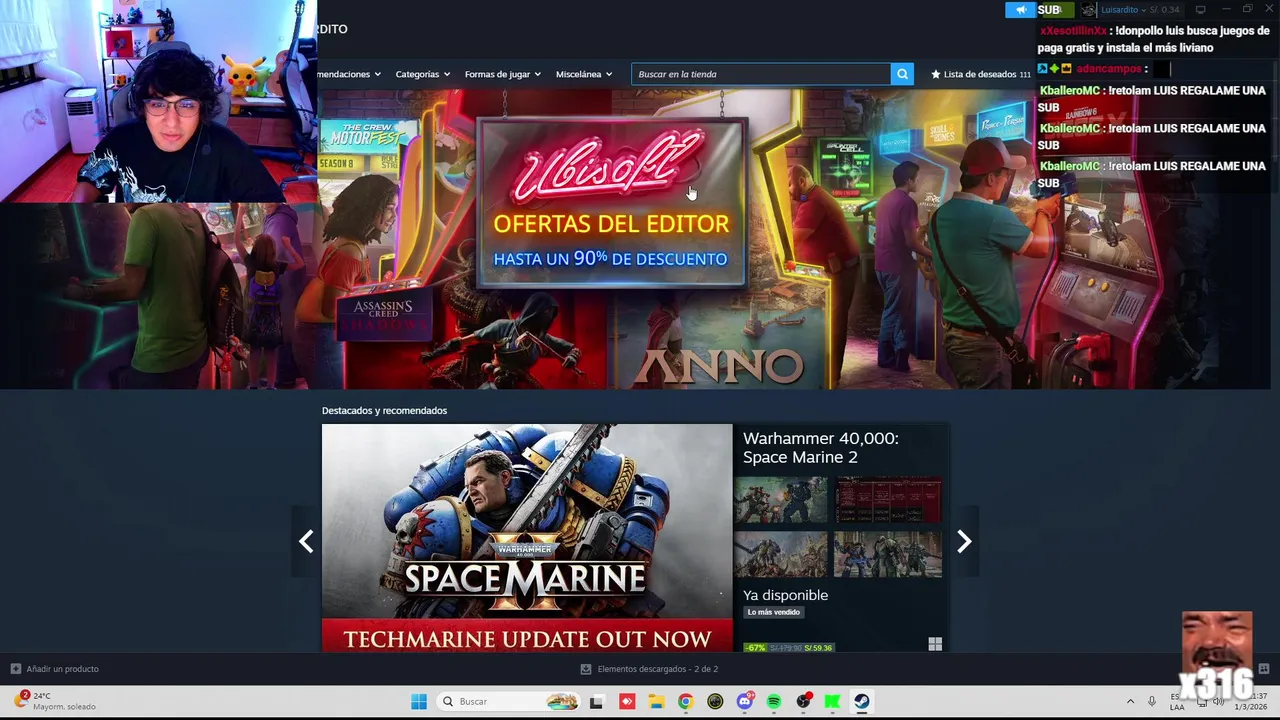The image size is (1280, 720).
Task: Click the wishlist star icon
Action: pos(936,74)
